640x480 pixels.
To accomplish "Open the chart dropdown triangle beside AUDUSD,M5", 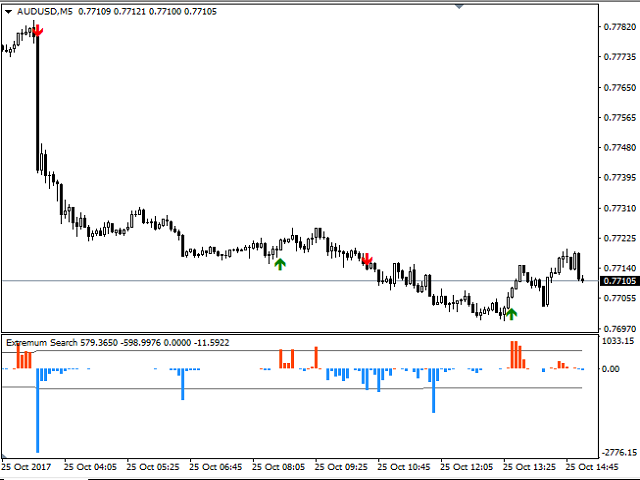I will click(x=9, y=12).
